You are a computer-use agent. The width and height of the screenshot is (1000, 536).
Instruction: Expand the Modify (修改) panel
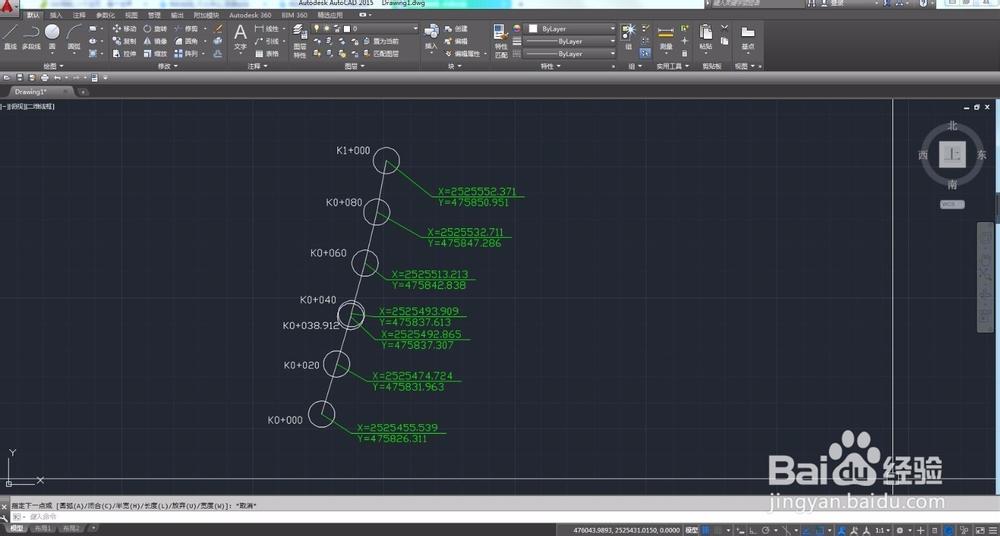[x=168, y=66]
